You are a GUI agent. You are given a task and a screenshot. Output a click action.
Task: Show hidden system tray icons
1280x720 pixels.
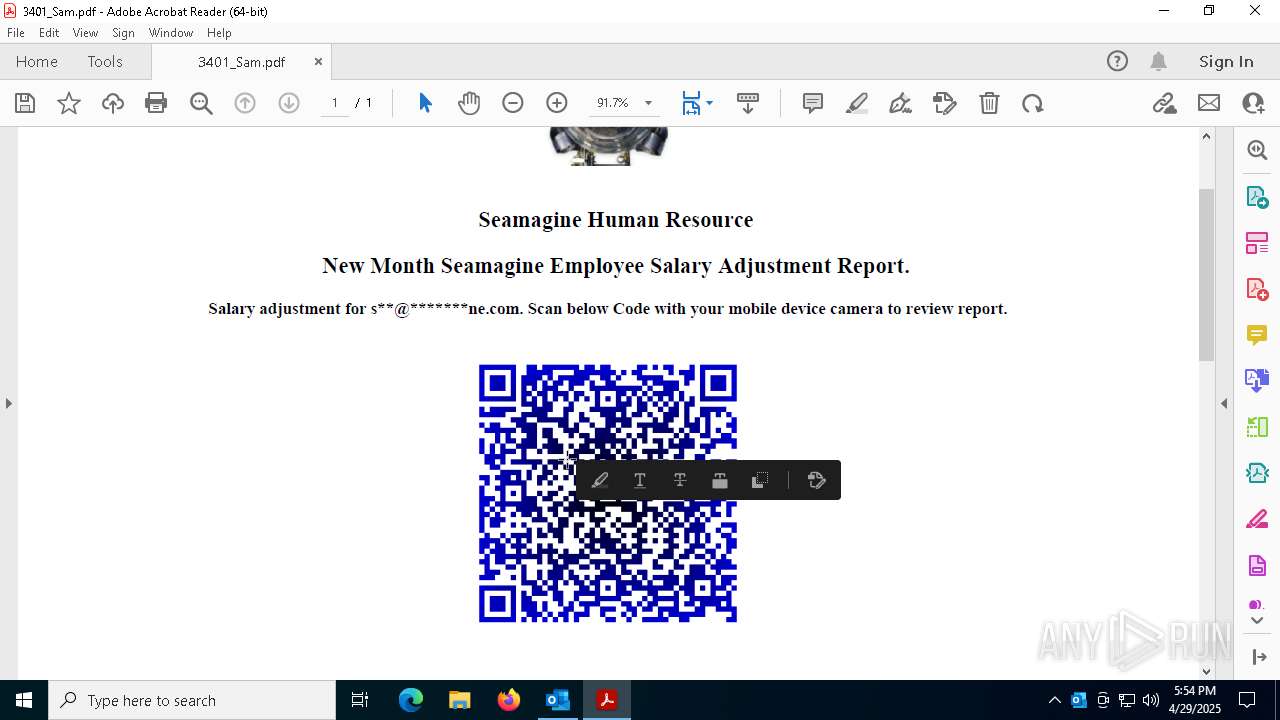point(1054,700)
